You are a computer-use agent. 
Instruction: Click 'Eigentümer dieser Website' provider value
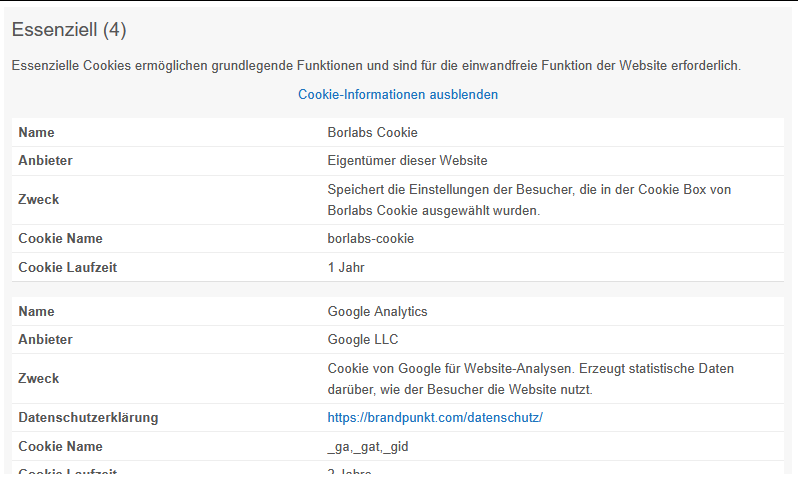(407, 161)
